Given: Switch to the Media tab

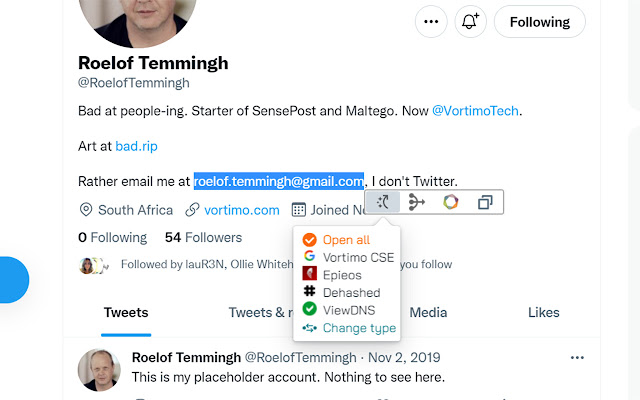Looking at the screenshot, I should point(428,313).
